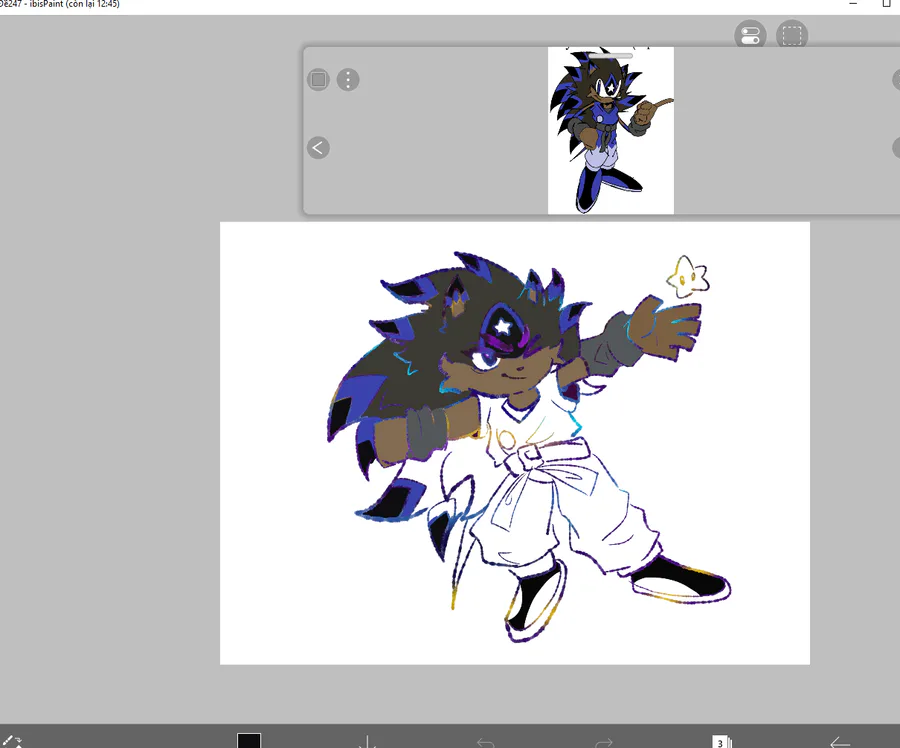Open the dashed-square selection area tool
This screenshot has height=748, width=900.
(792, 36)
